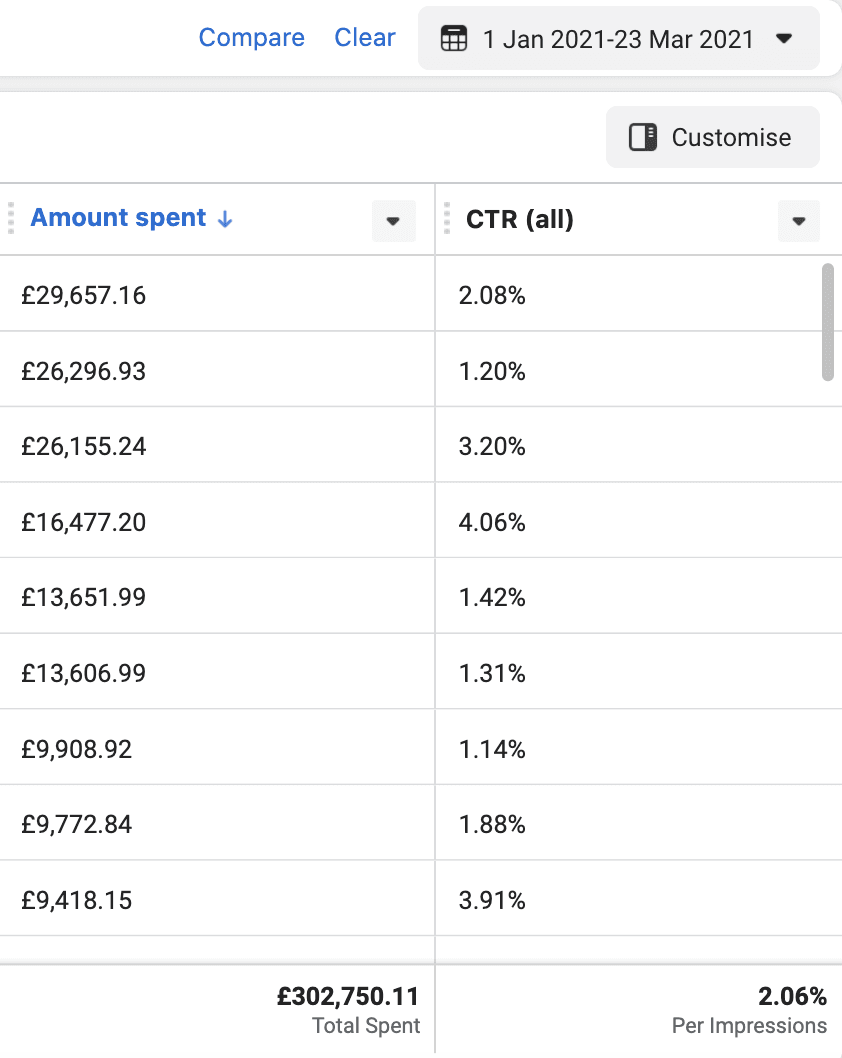Click the £16,477.20 amount row
Viewport: 842px width, 1058px height.
(84, 522)
